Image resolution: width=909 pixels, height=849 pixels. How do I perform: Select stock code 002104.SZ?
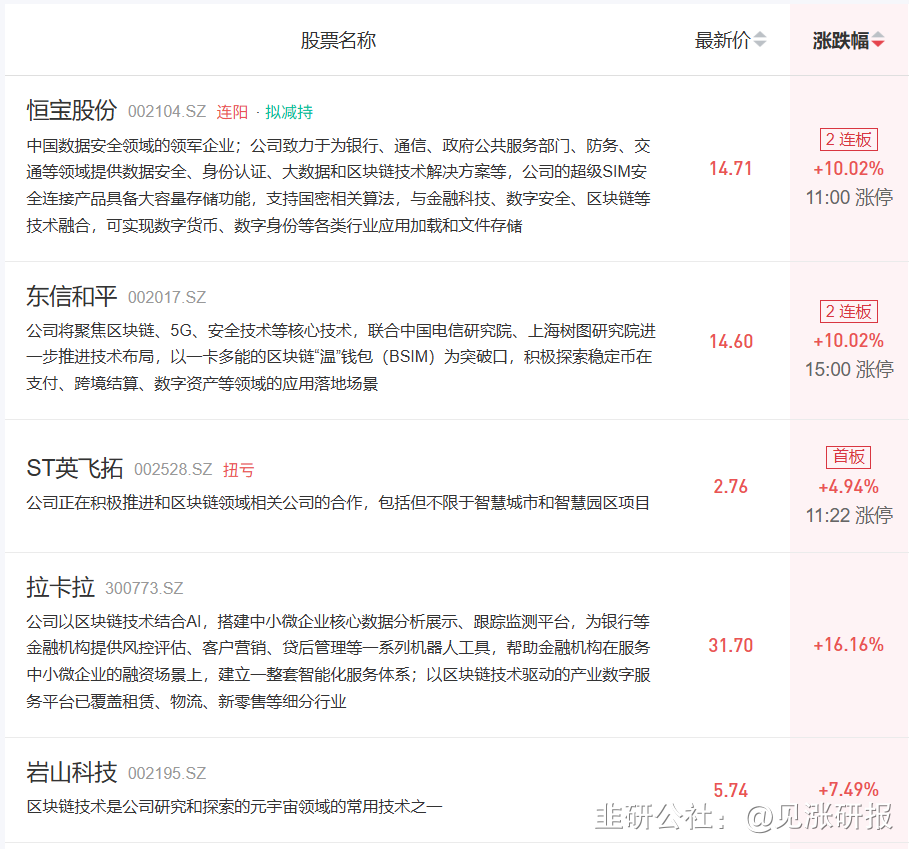(x=167, y=111)
